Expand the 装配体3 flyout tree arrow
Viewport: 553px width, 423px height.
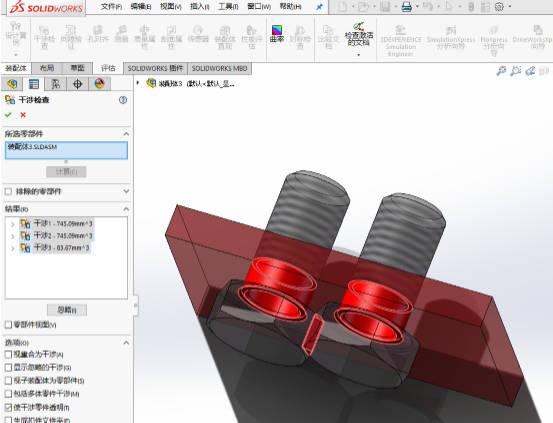pos(138,84)
